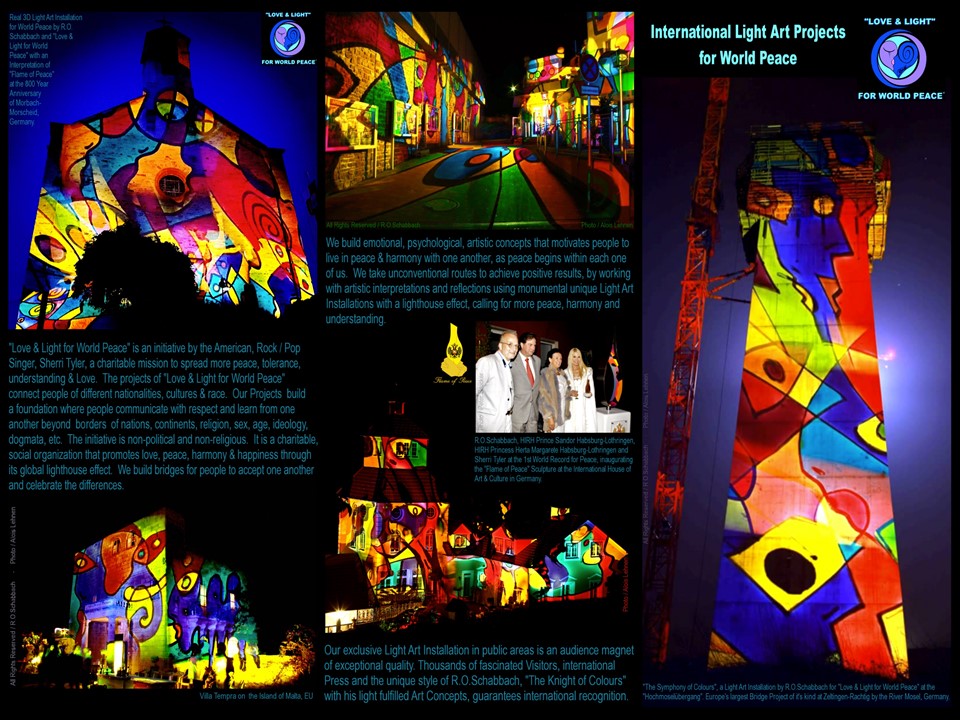Click "All Rights Reserved / R.O.Schabbach" under street photo

373,225
